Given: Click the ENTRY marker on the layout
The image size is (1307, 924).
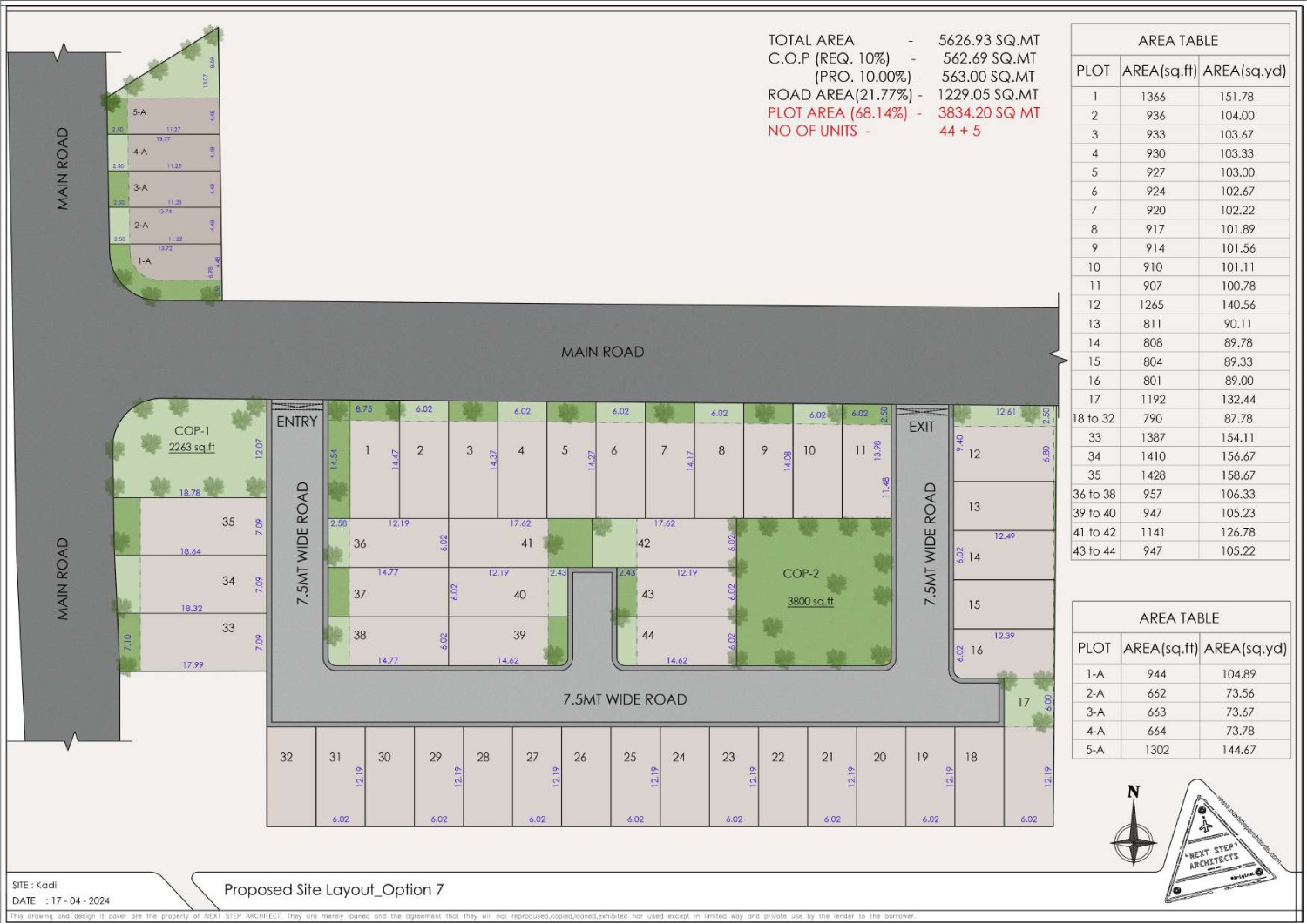Looking at the screenshot, I should click(296, 420).
